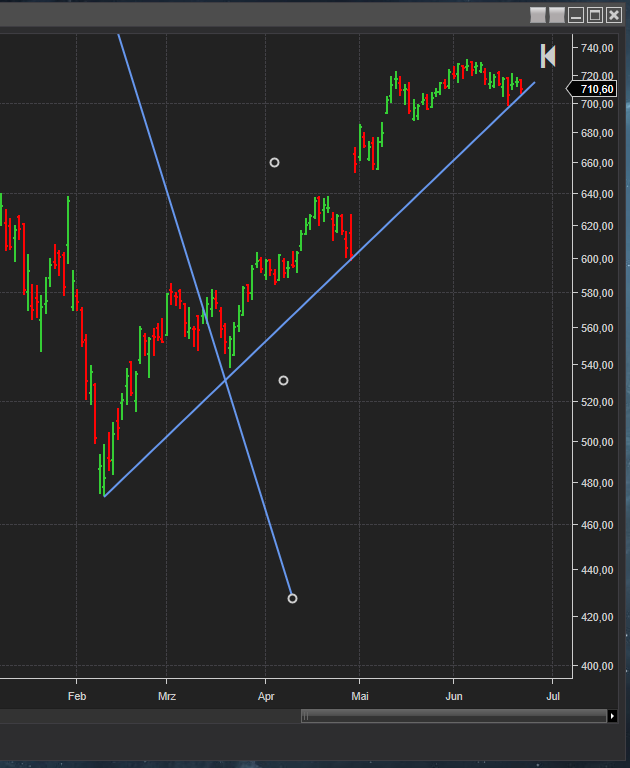Close the chart window
Viewport: 630px width, 768px height.
tap(614, 15)
